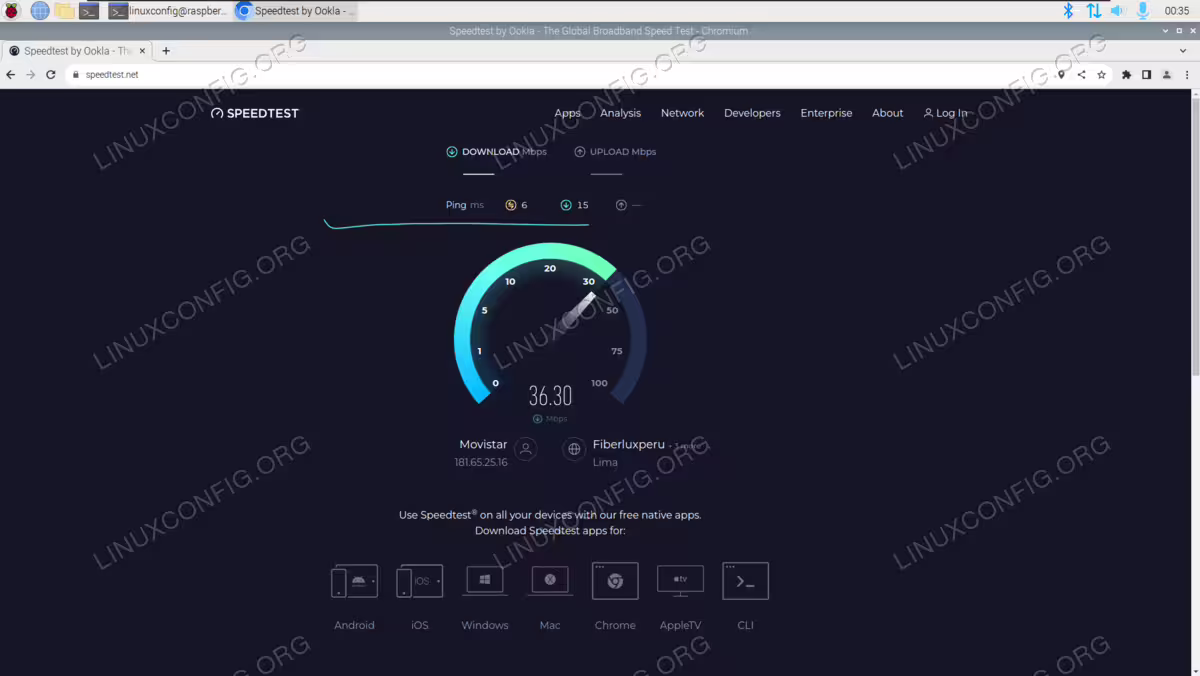
Task: Click the Log In link
Action: 945,113
